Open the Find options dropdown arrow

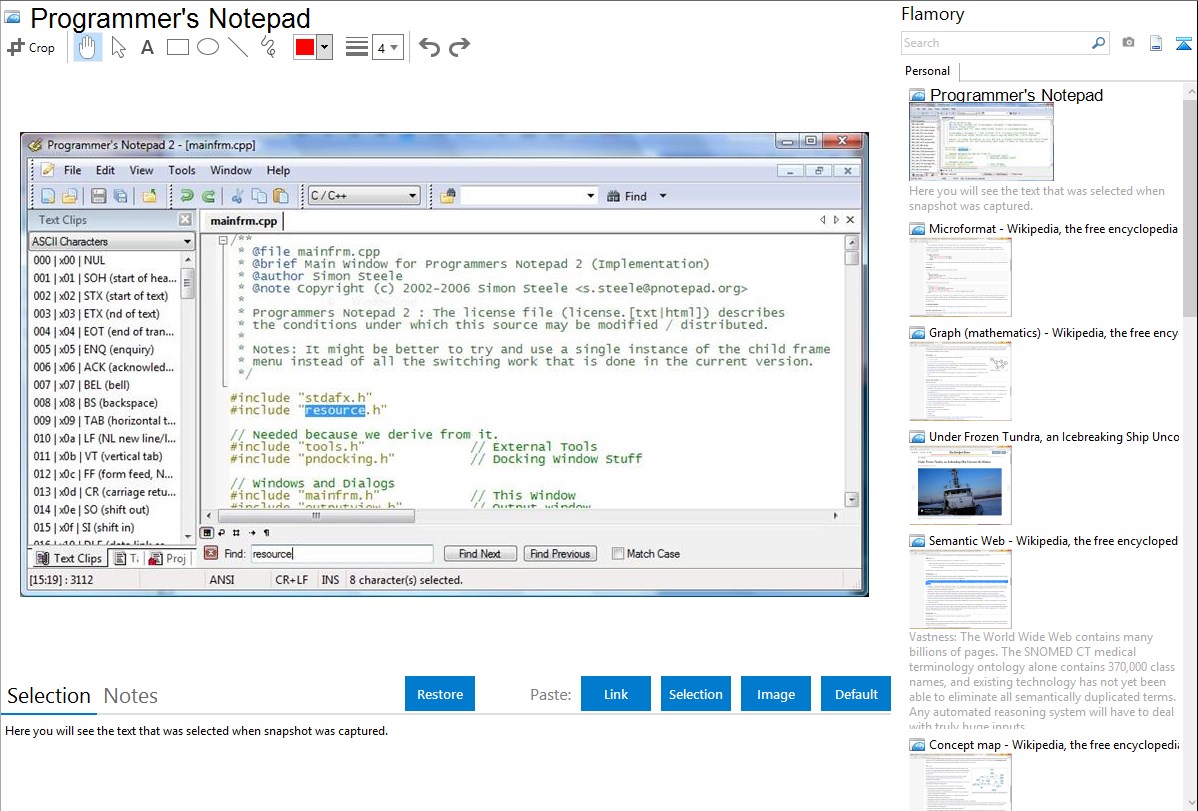click(662, 196)
